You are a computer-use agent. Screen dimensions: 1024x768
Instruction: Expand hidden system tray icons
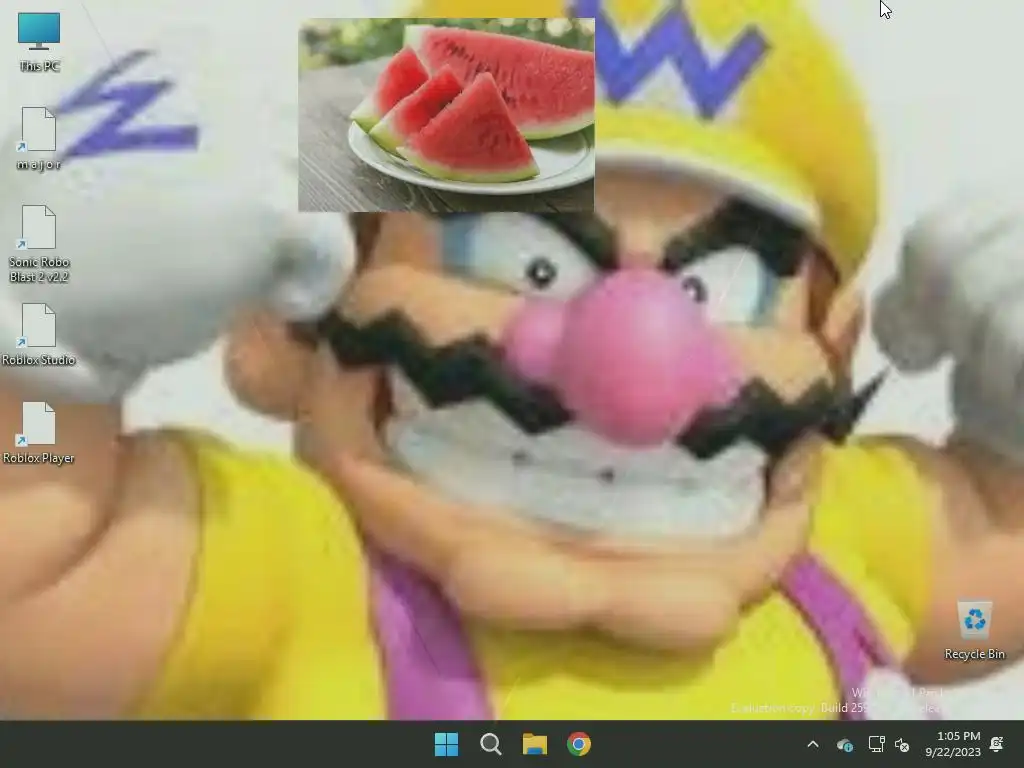(x=813, y=744)
